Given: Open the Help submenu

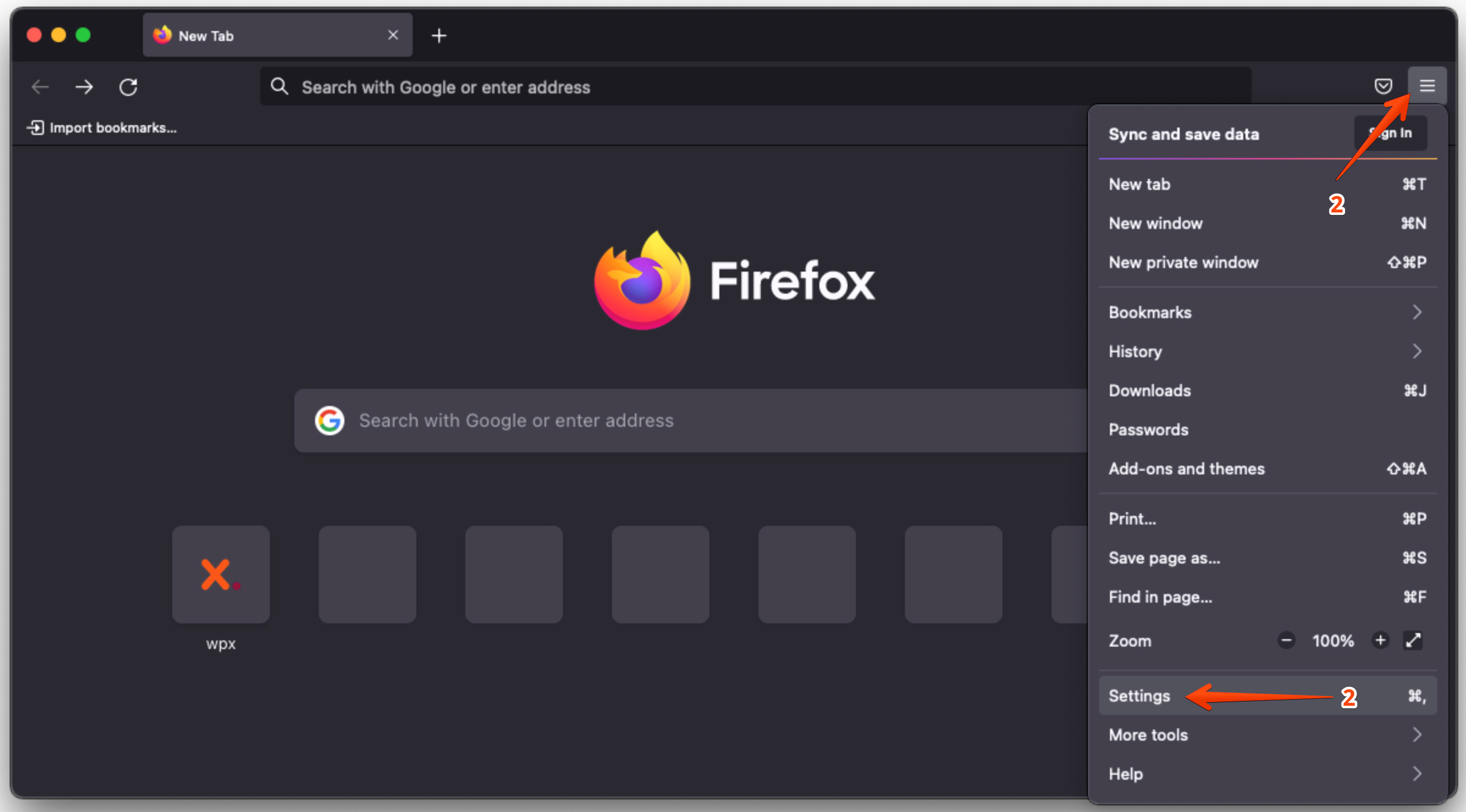Looking at the screenshot, I should coord(1267,774).
